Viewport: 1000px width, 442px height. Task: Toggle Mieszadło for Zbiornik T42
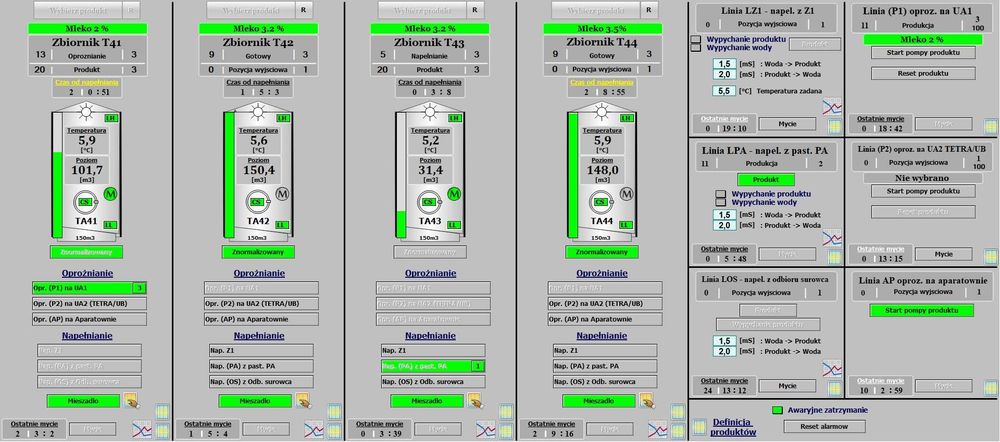(x=255, y=401)
